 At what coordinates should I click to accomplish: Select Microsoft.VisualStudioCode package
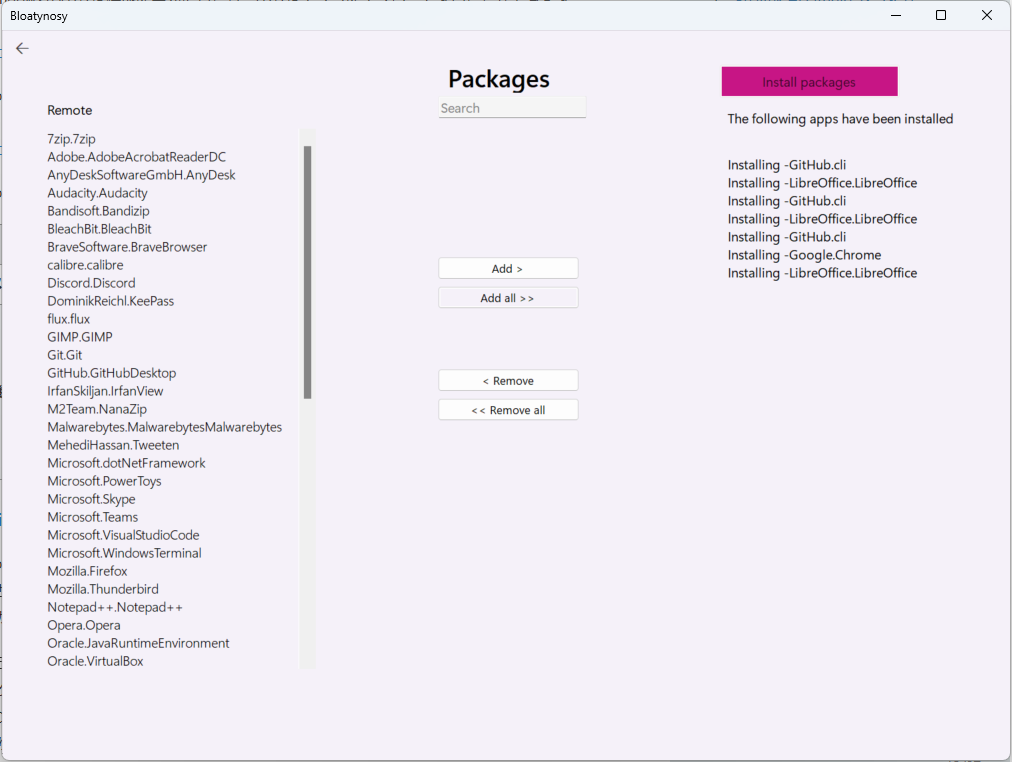point(123,534)
